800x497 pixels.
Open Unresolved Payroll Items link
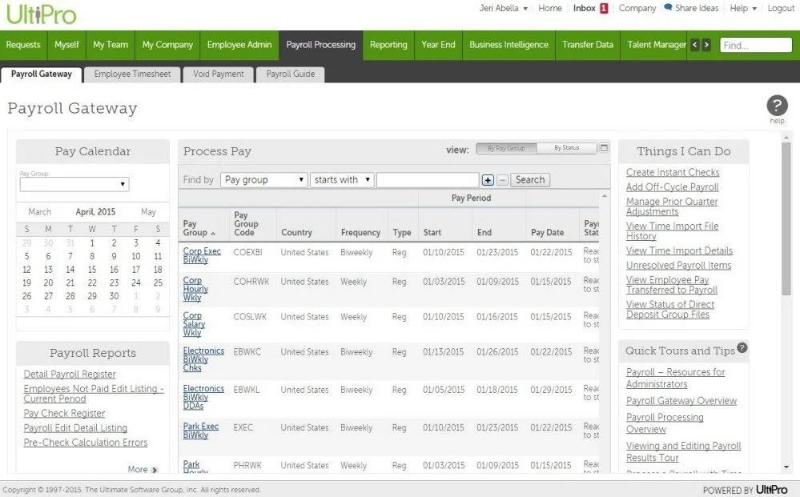(679, 265)
